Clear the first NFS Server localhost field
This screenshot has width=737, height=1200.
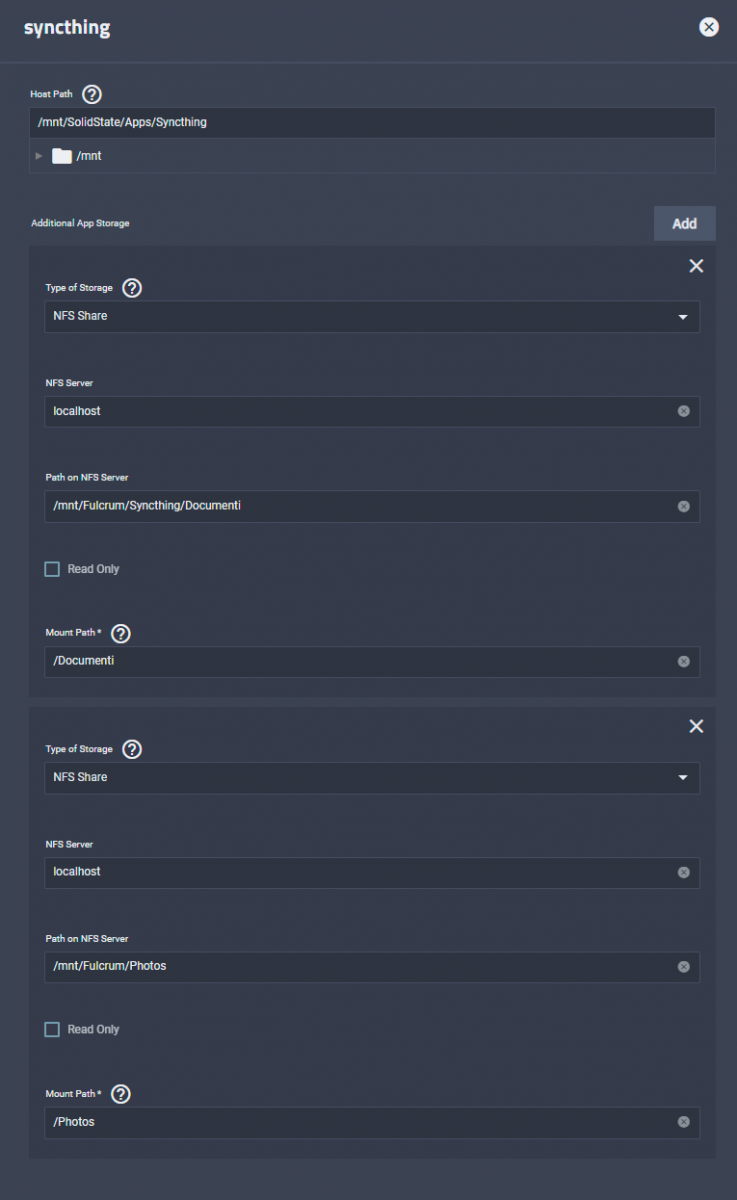click(x=684, y=411)
